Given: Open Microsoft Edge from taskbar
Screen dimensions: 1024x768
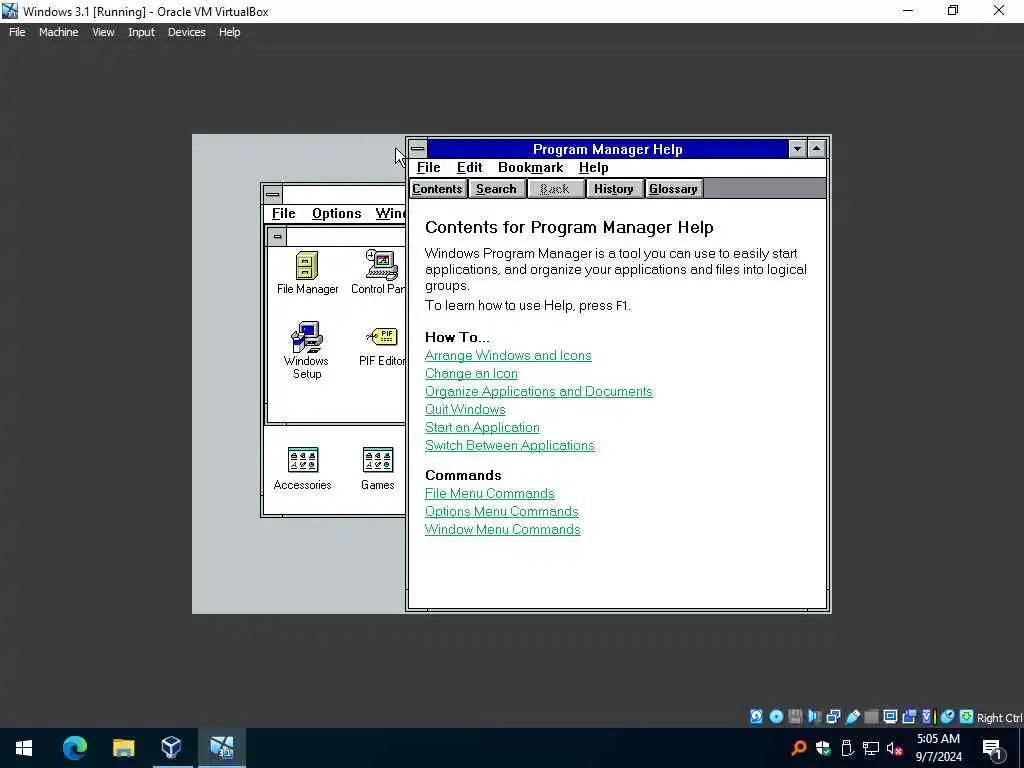Looking at the screenshot, I should coord(74,748).
